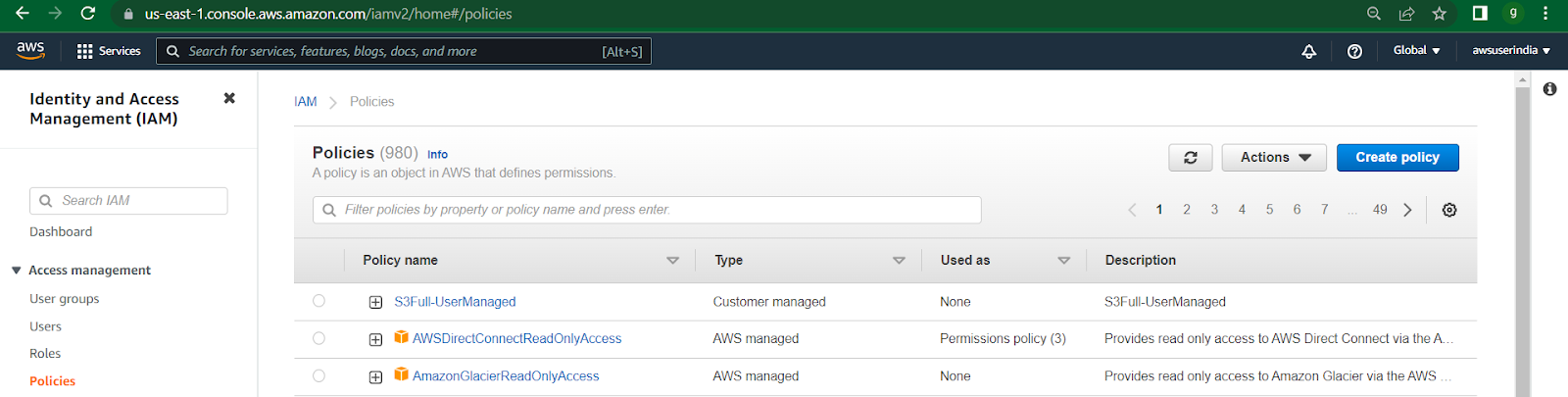Screen dimensions: 1568x397
Task: Focus the AWS services search box
Action: (404, 51)
